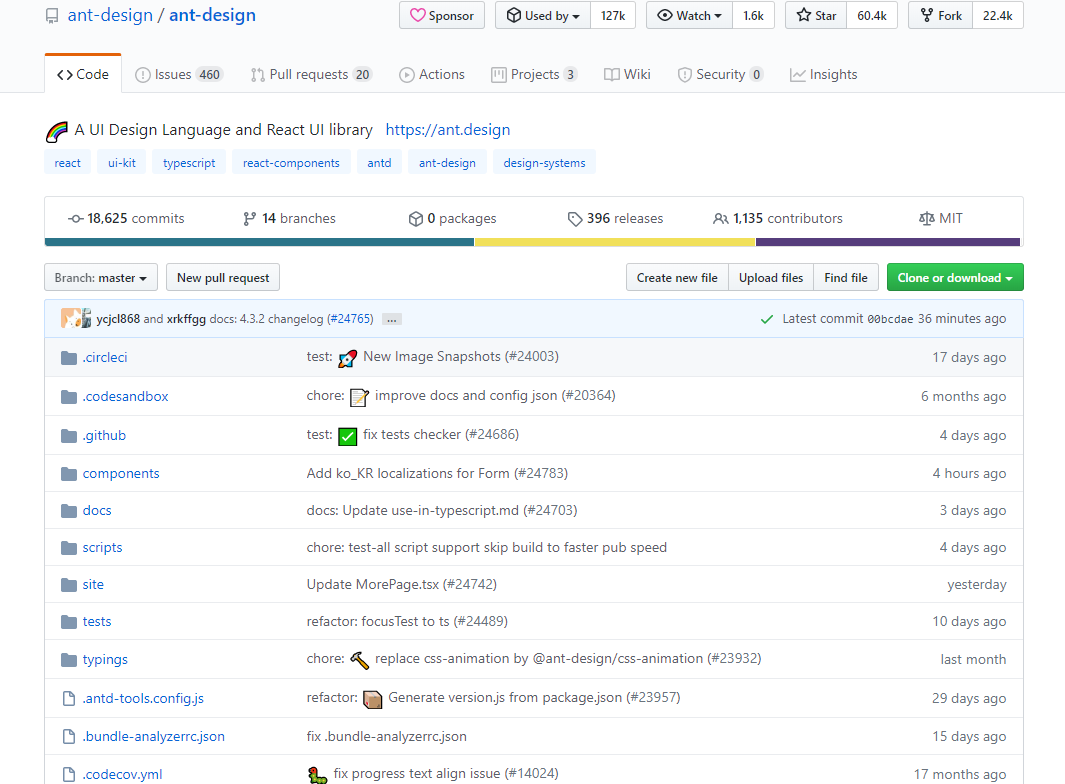The image size is (1065, 784).
Task: Click the green checkmark commit status icon
Action: 767,319
